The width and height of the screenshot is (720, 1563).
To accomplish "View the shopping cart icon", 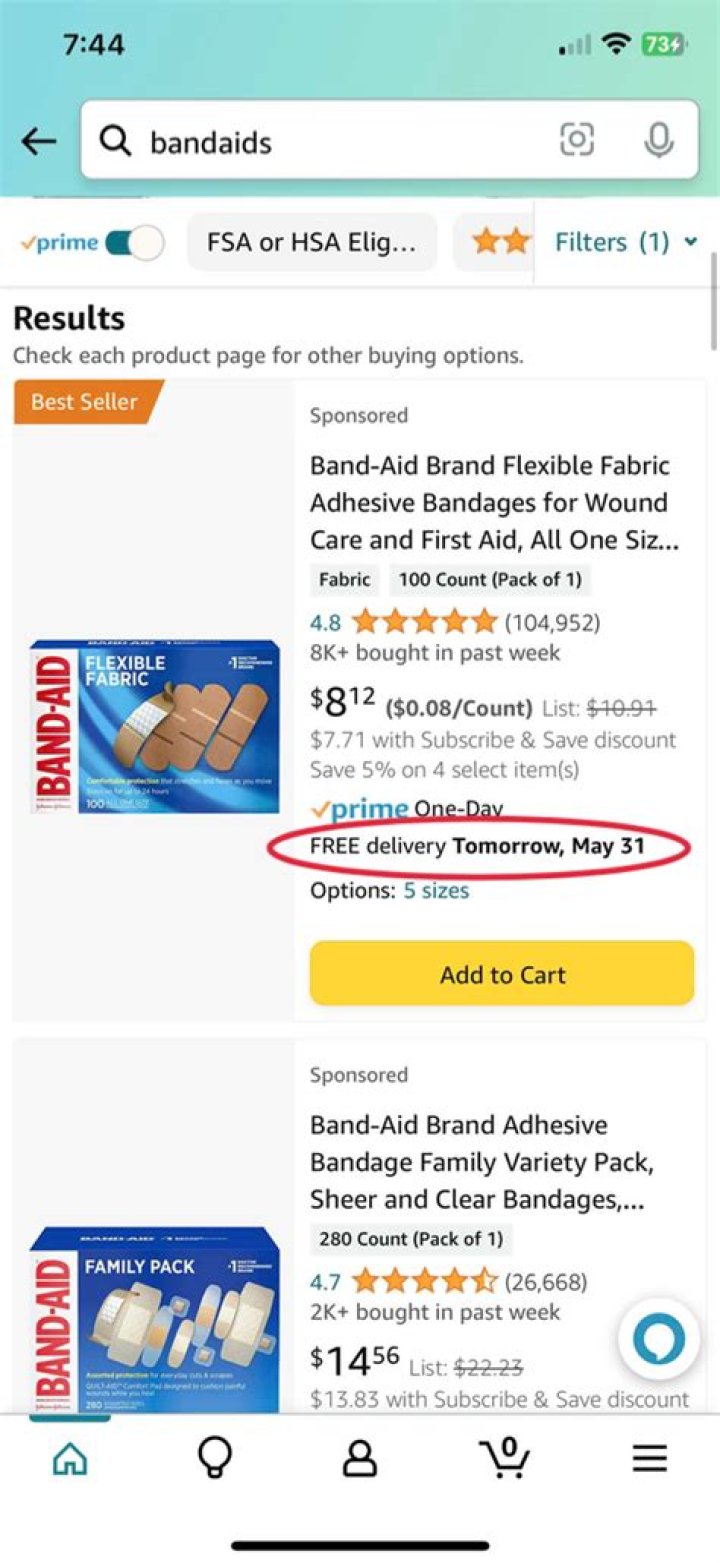I will coord(505,1457).
